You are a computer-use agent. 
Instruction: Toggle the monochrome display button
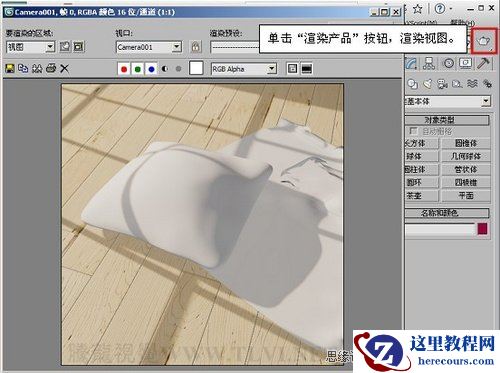tap(178, 69)
